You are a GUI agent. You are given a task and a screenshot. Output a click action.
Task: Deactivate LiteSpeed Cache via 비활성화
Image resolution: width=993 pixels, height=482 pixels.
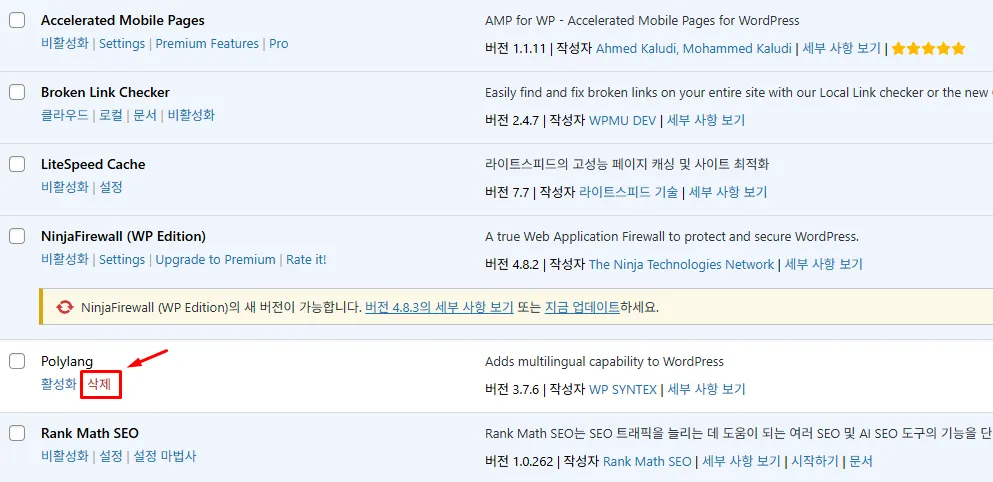[x=65, y=187]
